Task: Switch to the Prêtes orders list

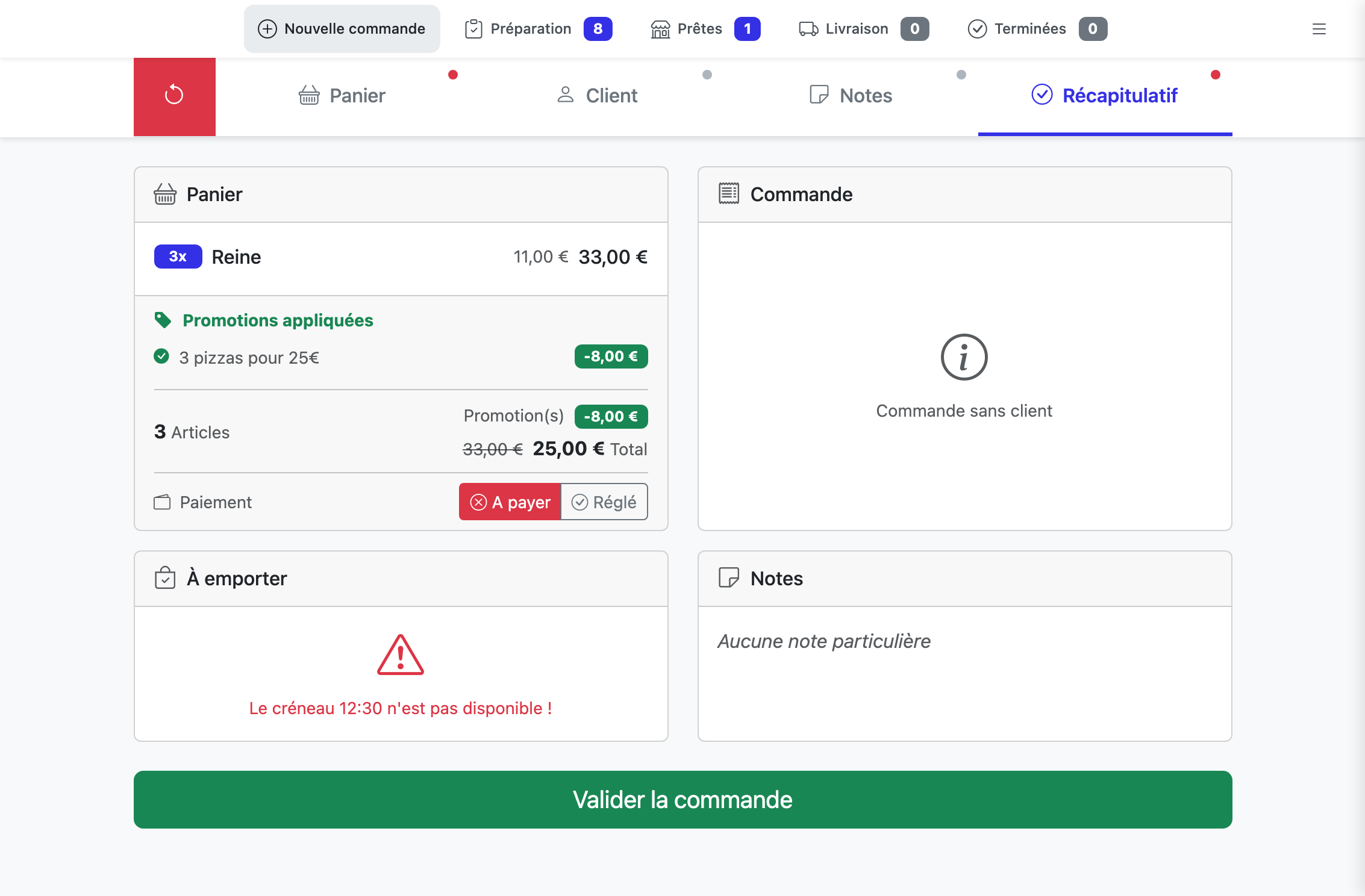Action: coord(706,29)
